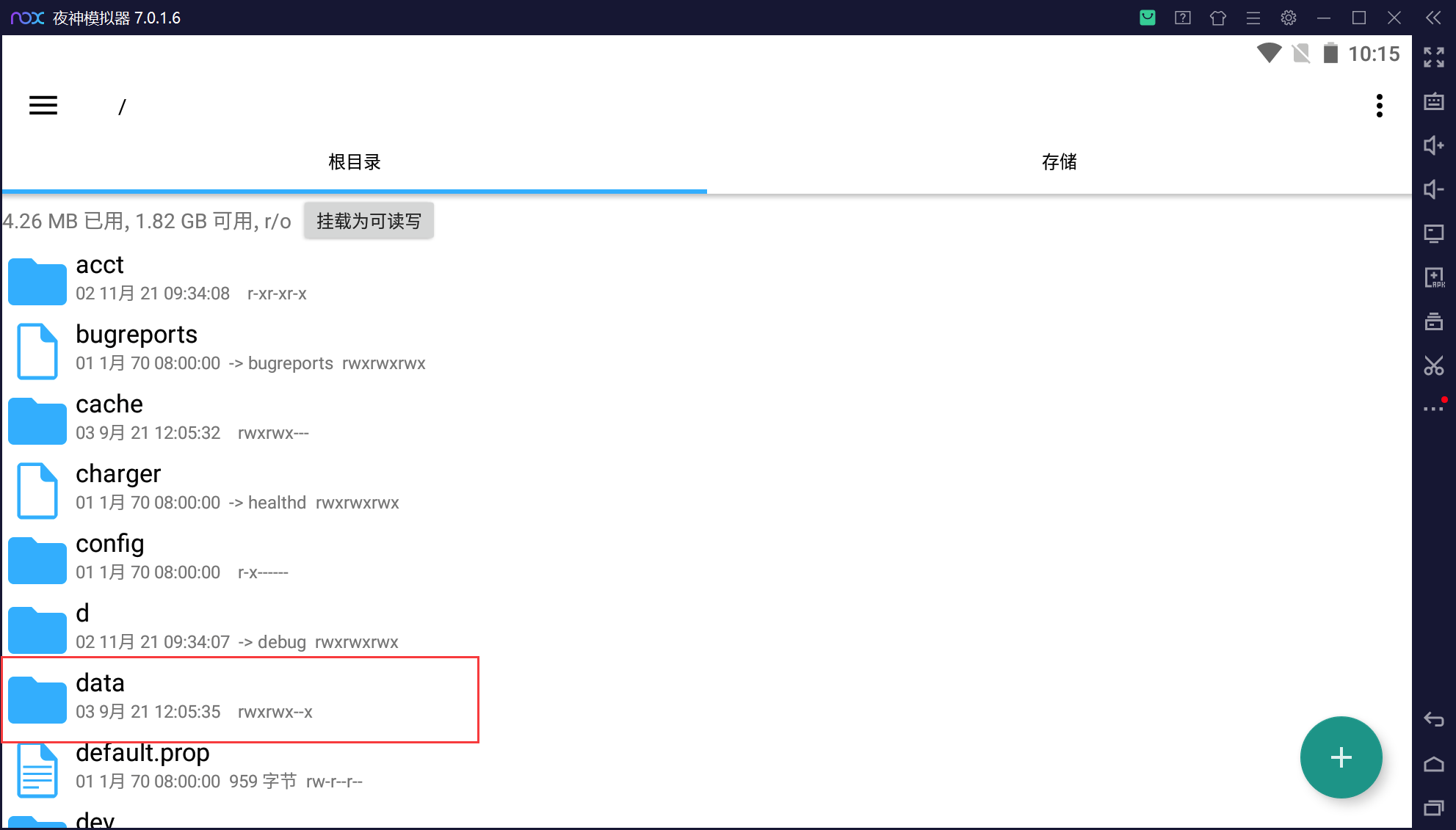The image size is (1456, 830).
Task: Click Nox scissors screenshot icon
Action: tap(1434, 365)
